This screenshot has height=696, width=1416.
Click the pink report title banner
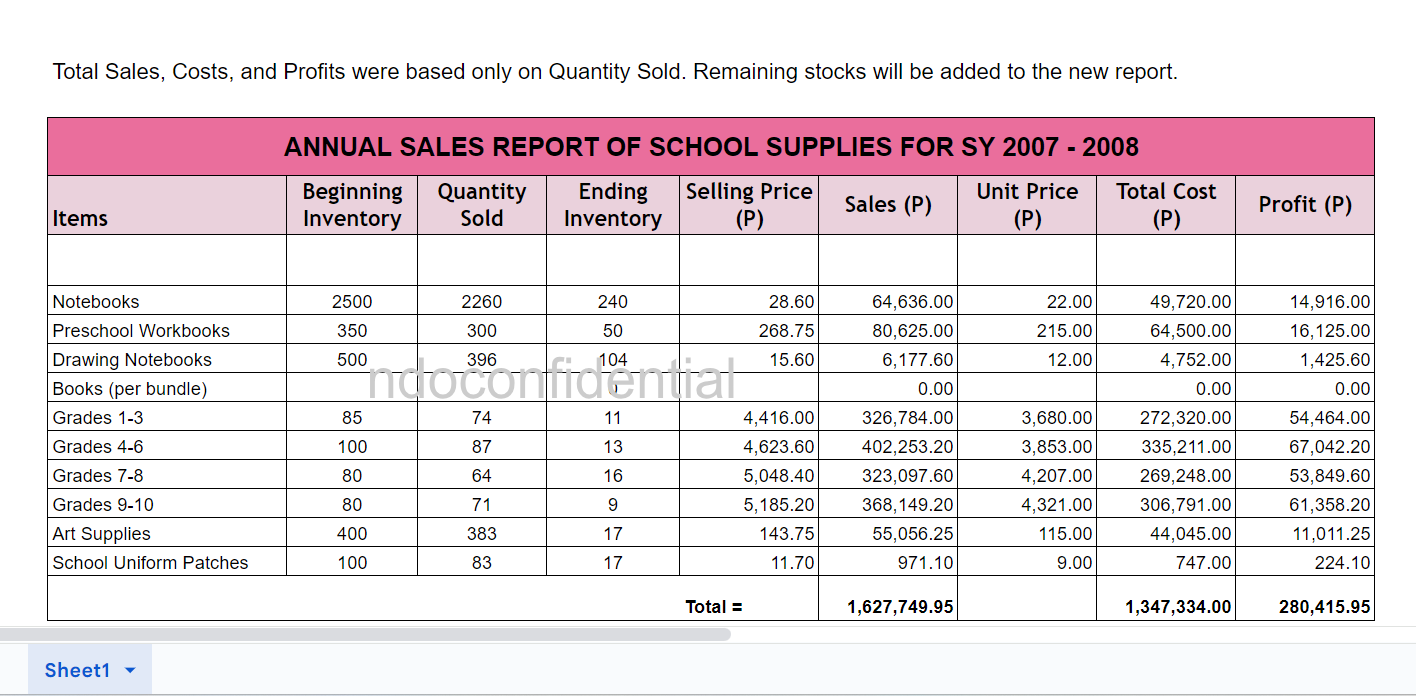710,147
